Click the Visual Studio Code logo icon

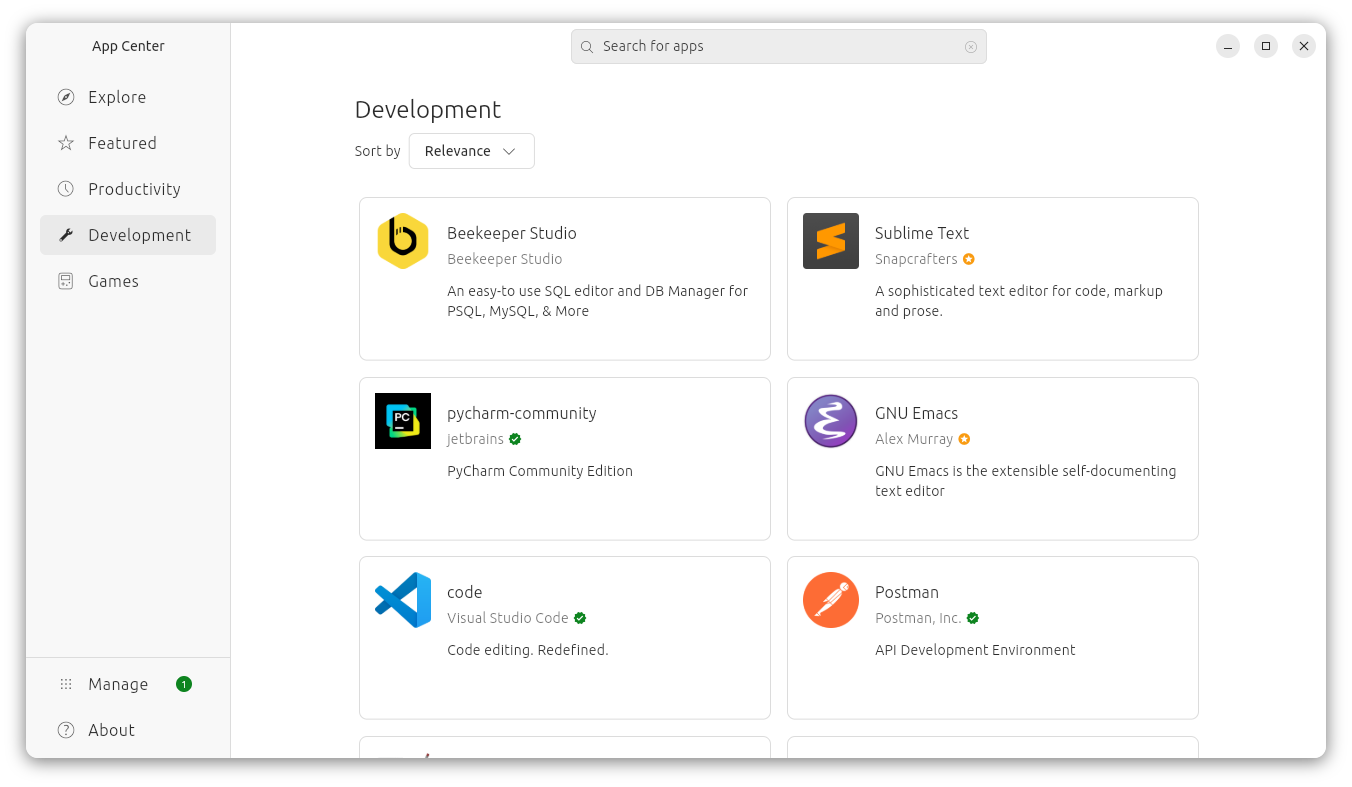(x=403, y=600)
